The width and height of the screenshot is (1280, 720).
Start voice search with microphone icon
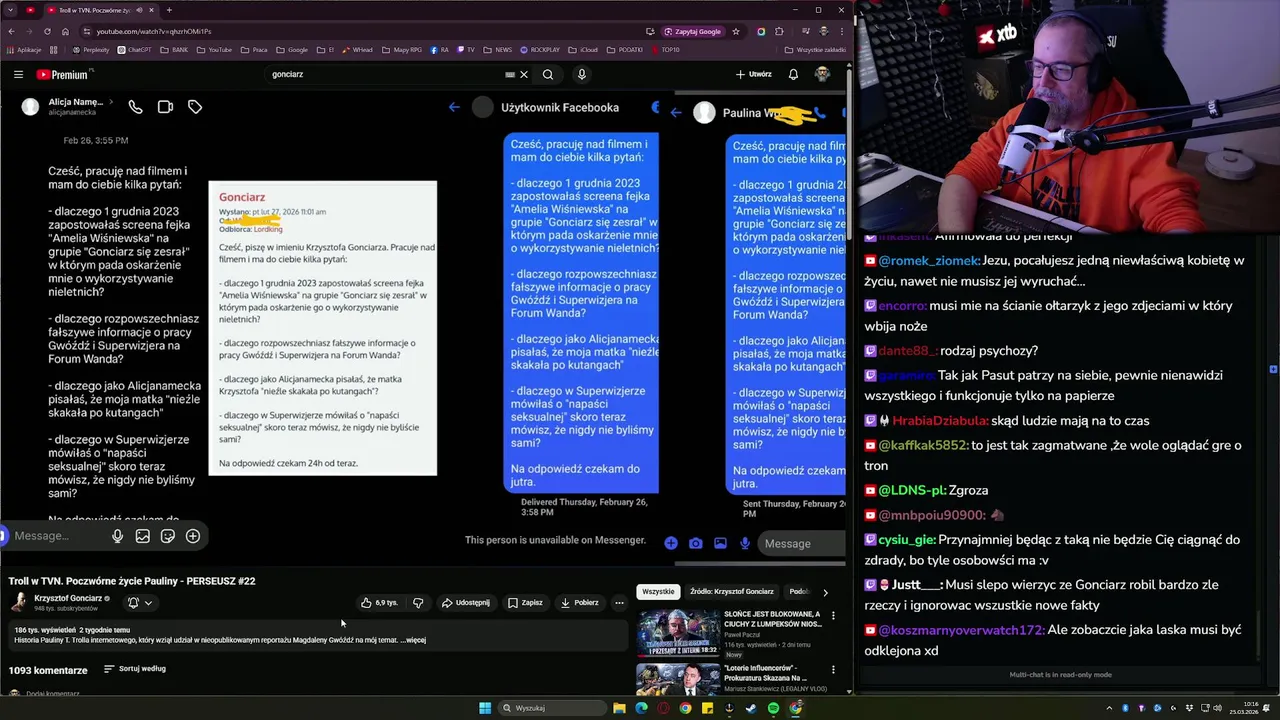(581, 74)
